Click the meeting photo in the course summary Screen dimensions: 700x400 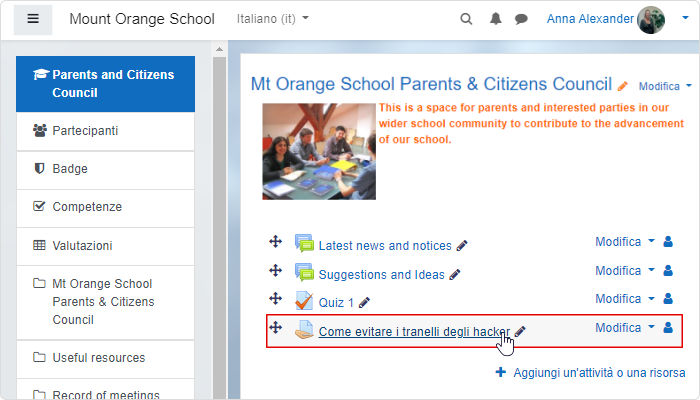click(319, 151)
